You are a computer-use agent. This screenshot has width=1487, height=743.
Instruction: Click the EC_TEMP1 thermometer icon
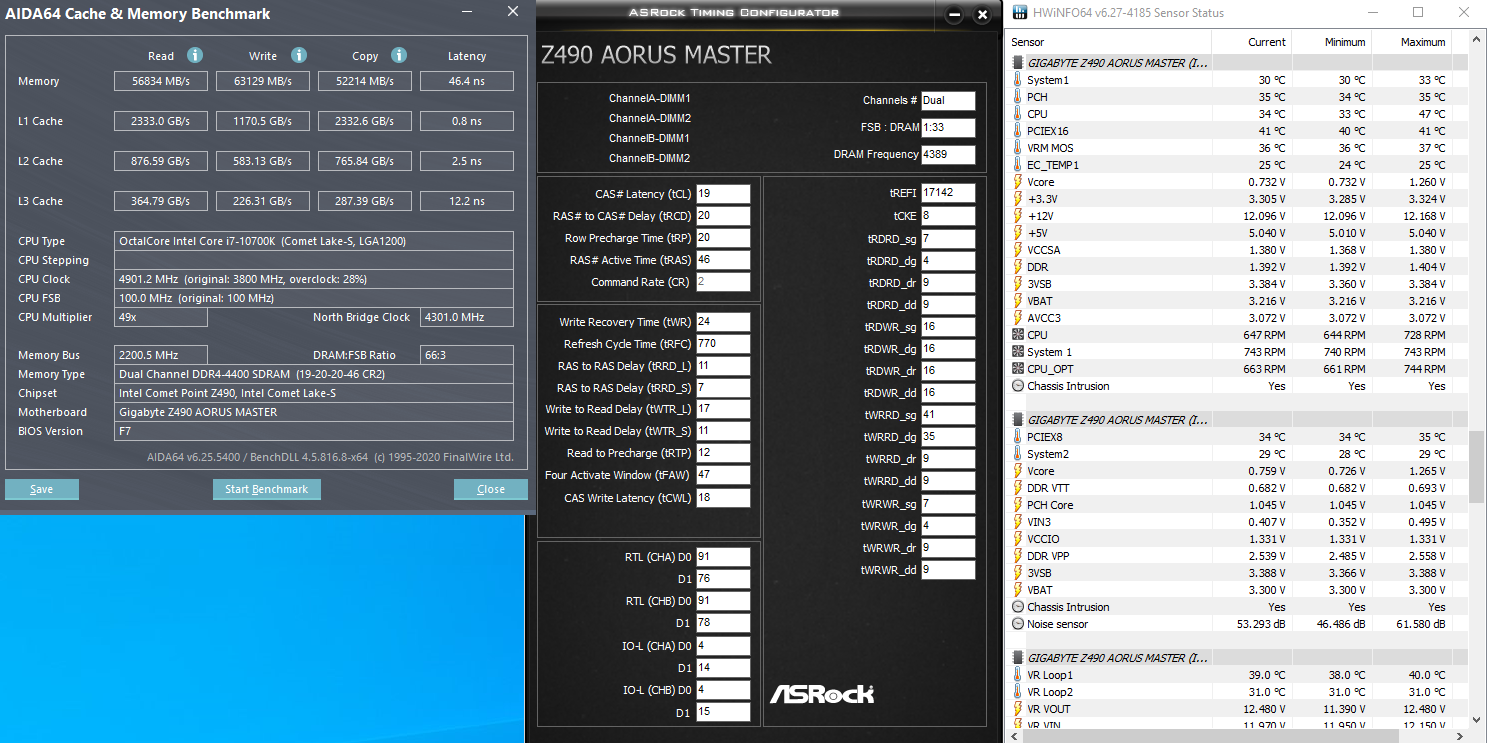pyautogui.click(x=1018, y=165)
